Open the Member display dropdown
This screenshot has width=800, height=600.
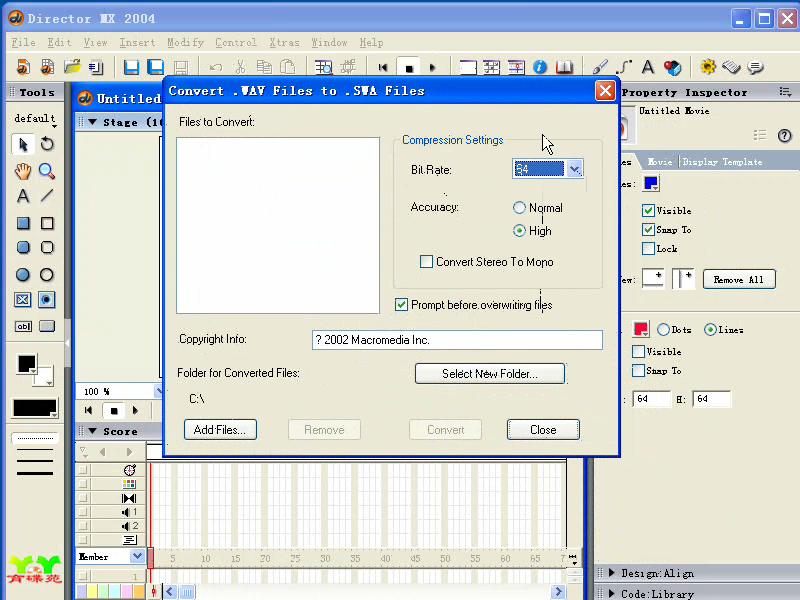pyautogui.click(x=137, y=556)
